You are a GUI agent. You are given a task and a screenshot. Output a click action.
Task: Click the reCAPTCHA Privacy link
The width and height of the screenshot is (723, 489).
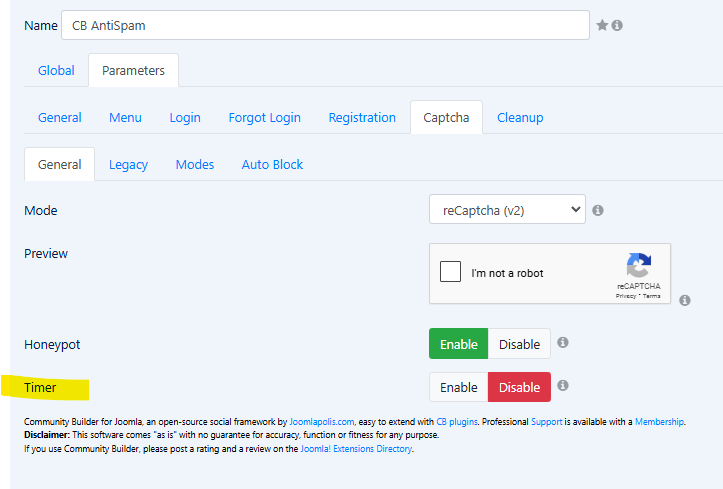(626, 296)
